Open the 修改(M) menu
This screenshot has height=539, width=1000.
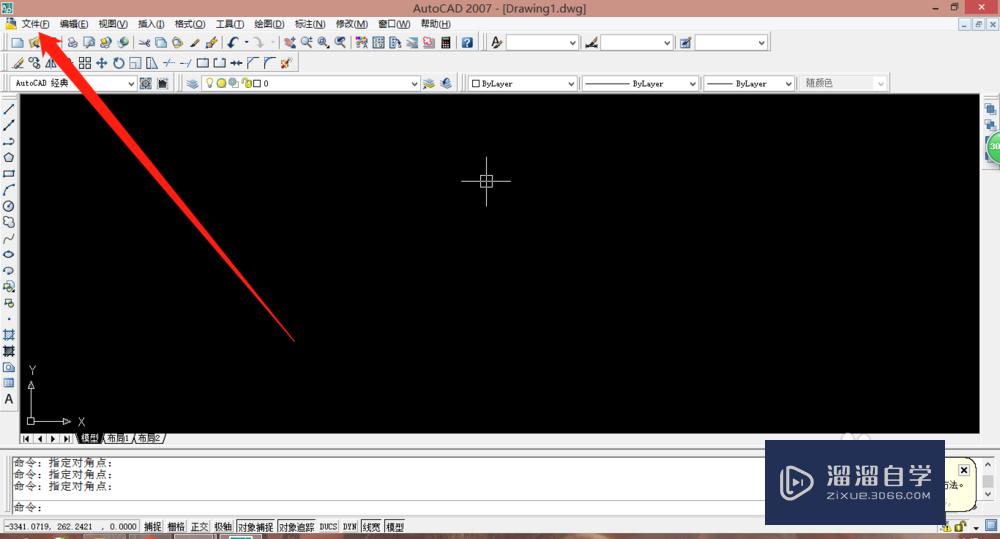click(352, 24)
